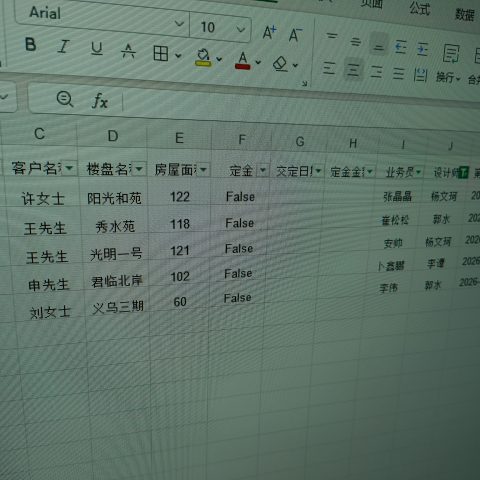Open font settings dialog launcher arrow
Image resolution: width=480 pixels, height=480 pixels.
coord(304,83)
